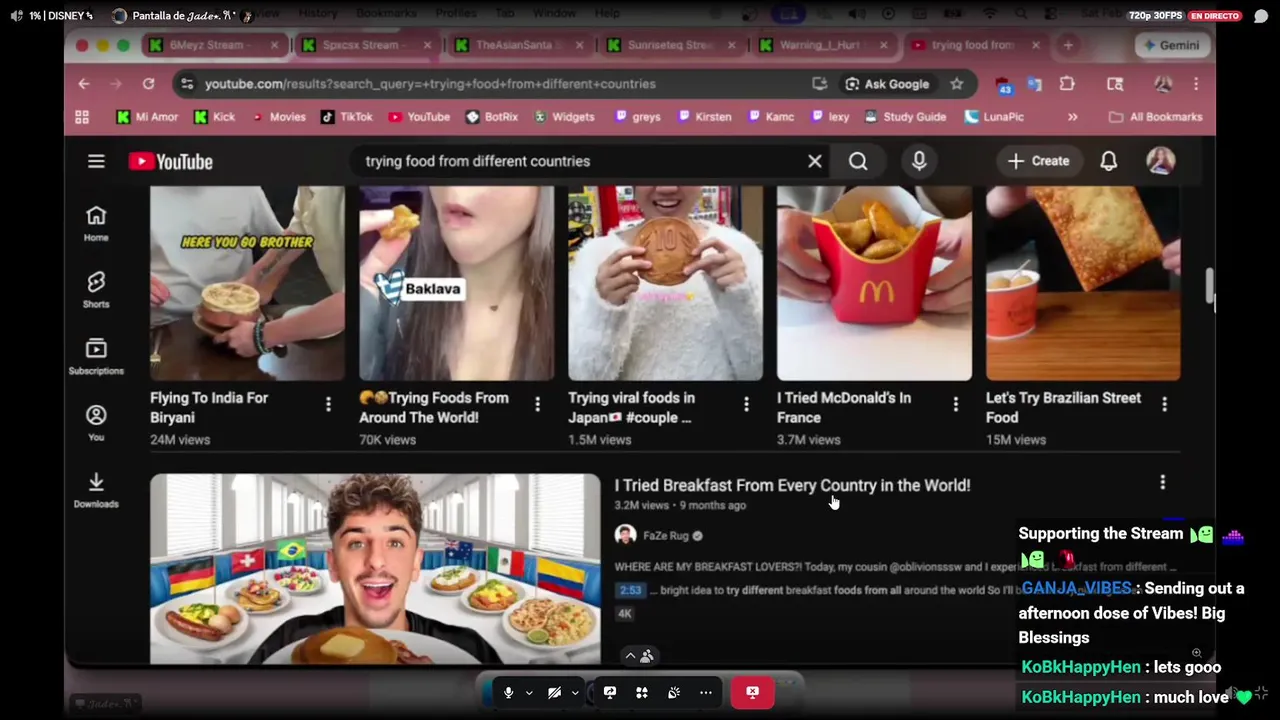Open All Bookmarks folder

1155,117
